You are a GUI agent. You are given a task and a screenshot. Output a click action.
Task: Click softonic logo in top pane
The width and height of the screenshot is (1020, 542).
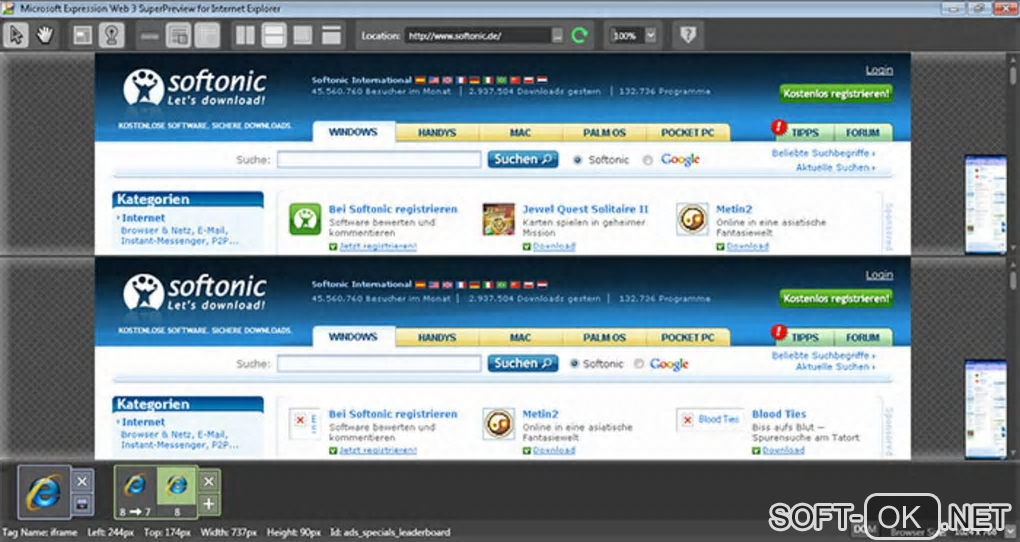point(195,88)
